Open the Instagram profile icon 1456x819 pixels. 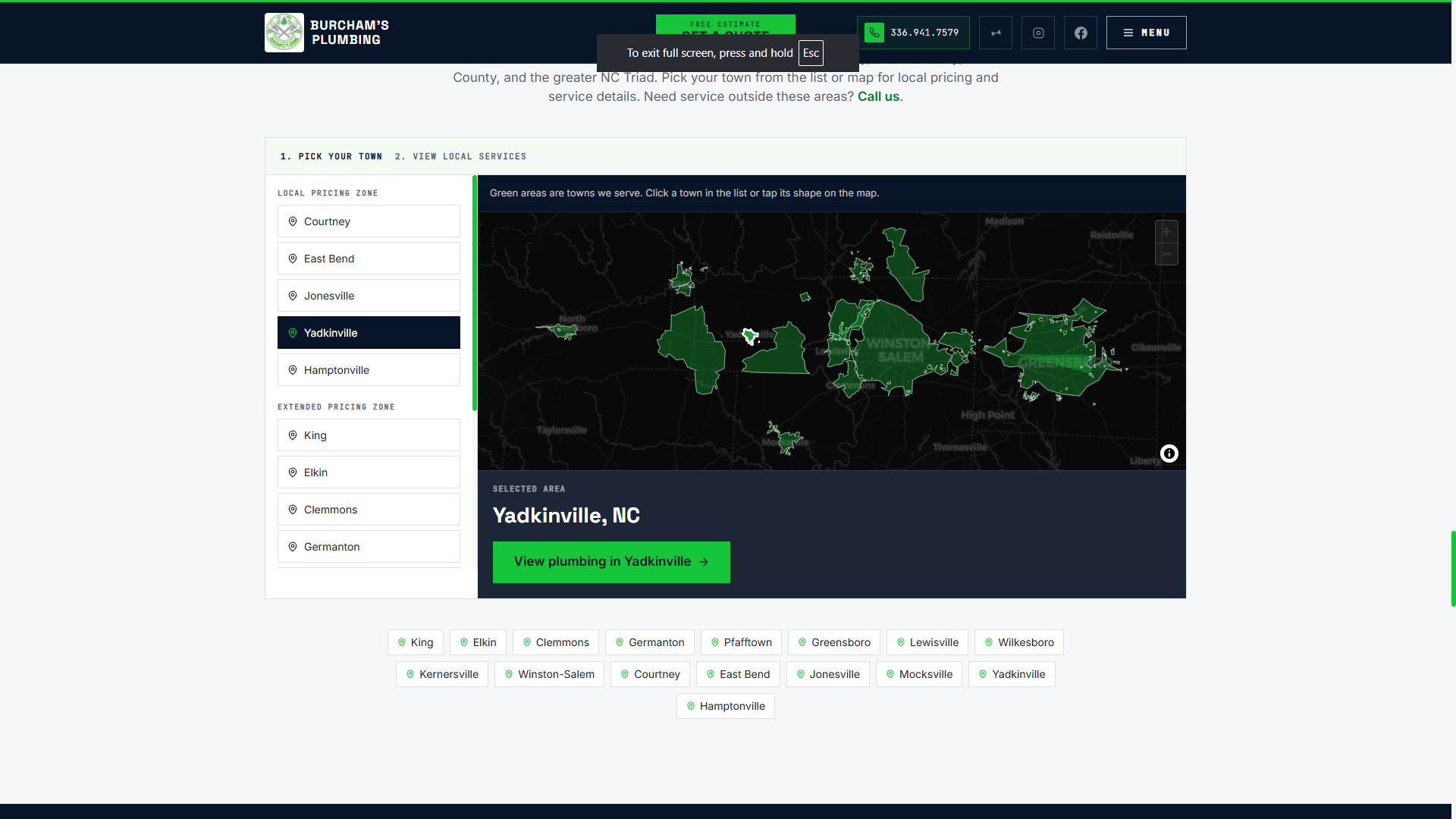pyautogui.click(x=1038, y=33)
